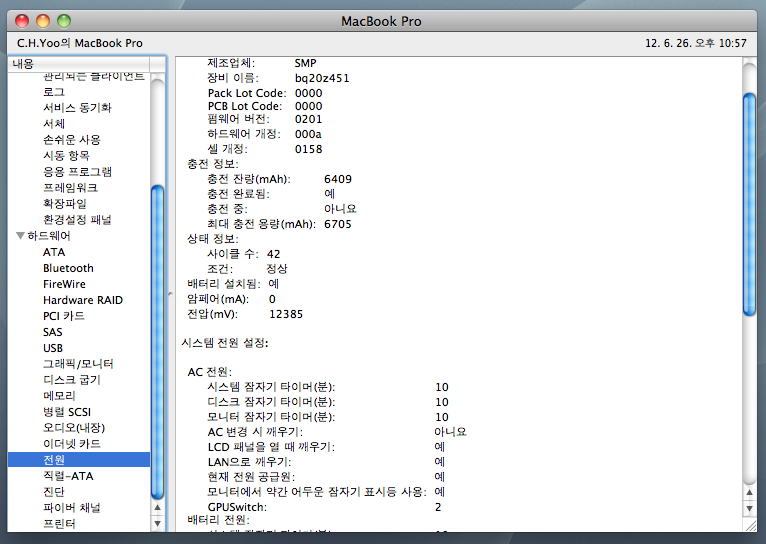Click the details pane scroll down arrow

(x=749, y=523)
